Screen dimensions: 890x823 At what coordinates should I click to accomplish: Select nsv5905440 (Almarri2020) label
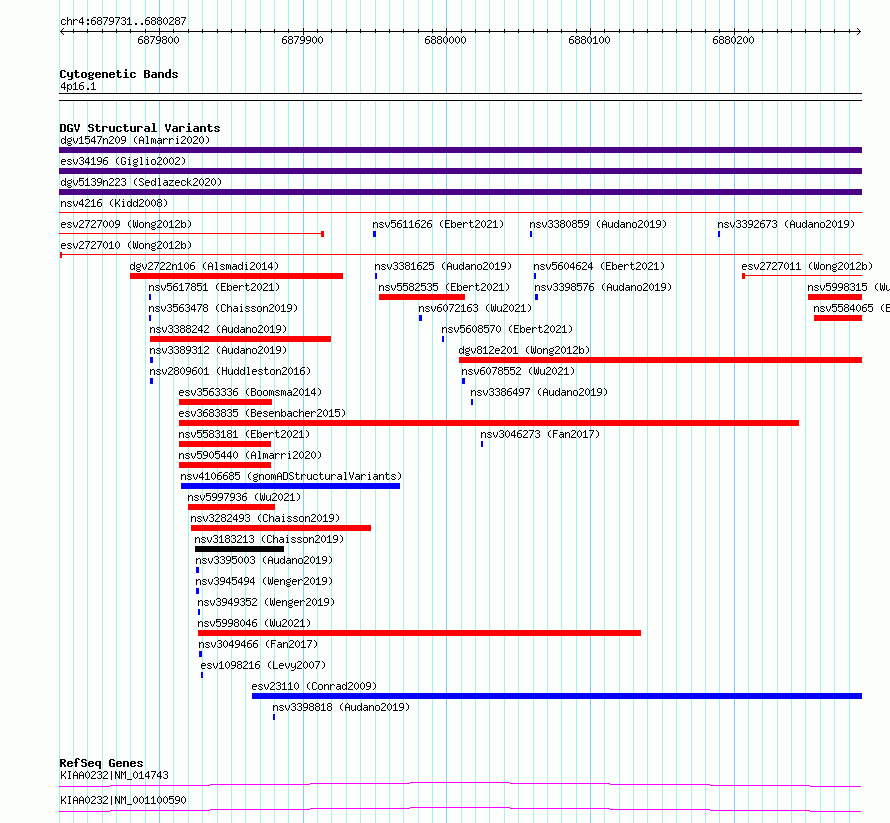tap(250, 455)
